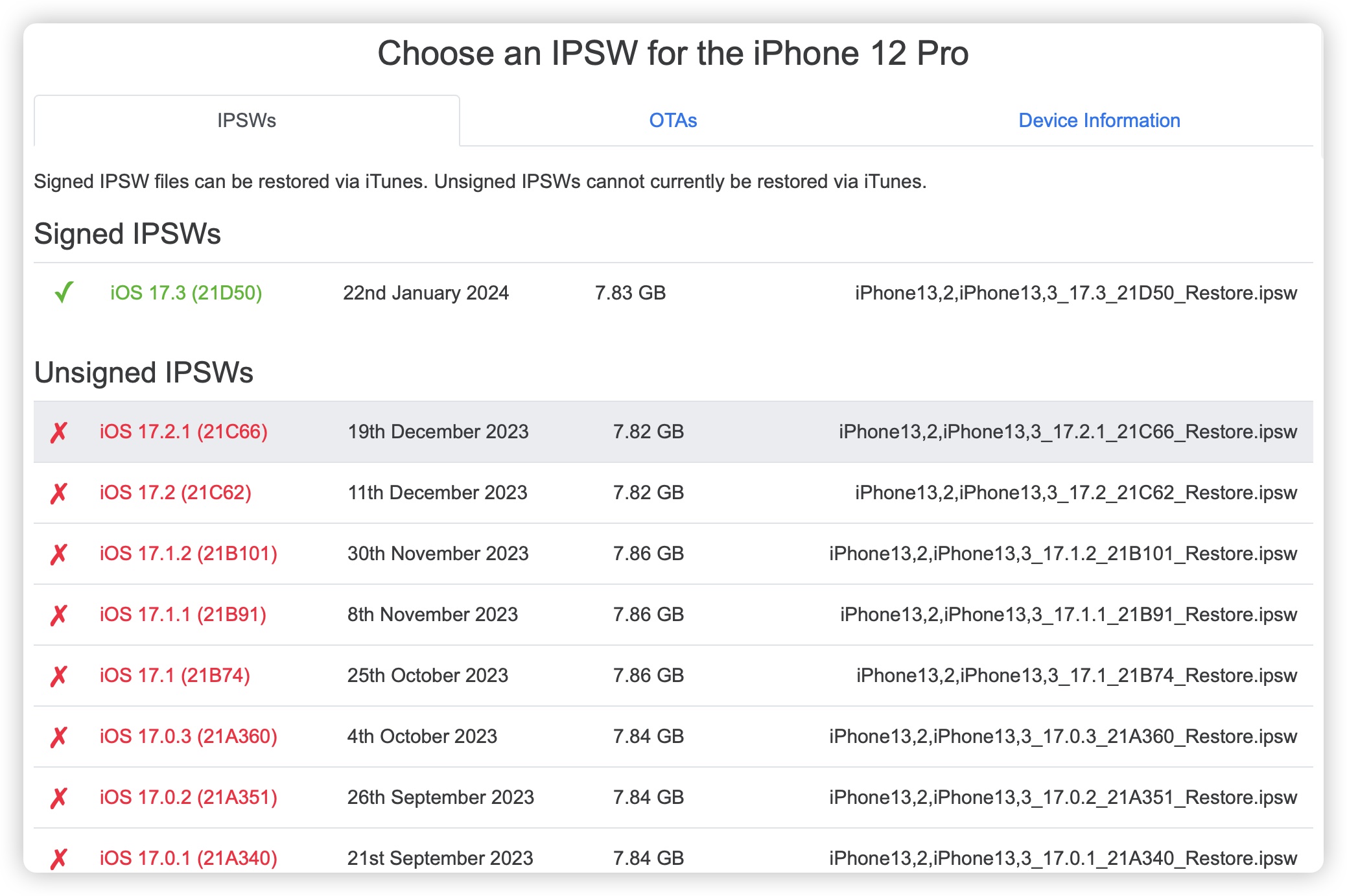Click the 17.3_21D50_Restore.ipsw filename
The width and height of the screenshot is (1347, 896).
click(1076, 293)
